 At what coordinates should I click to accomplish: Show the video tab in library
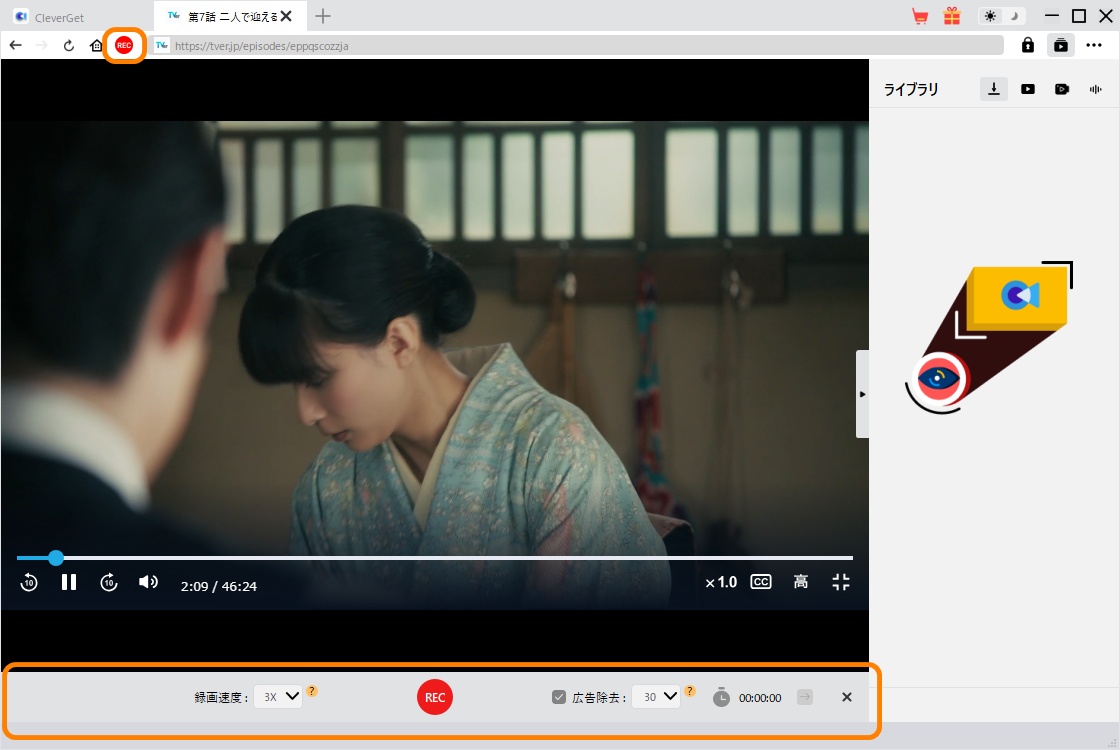1028,89
